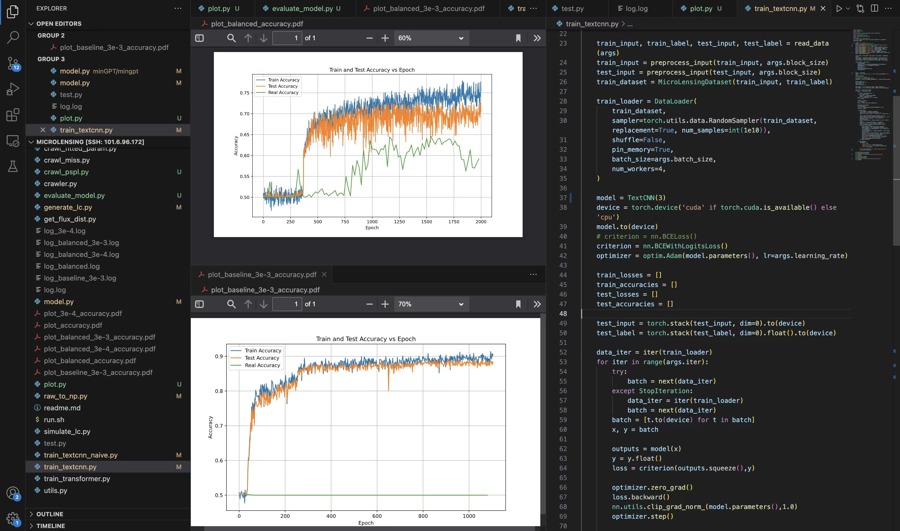Open Source Control view with badge
900x531 pixels.
[13, 63]
